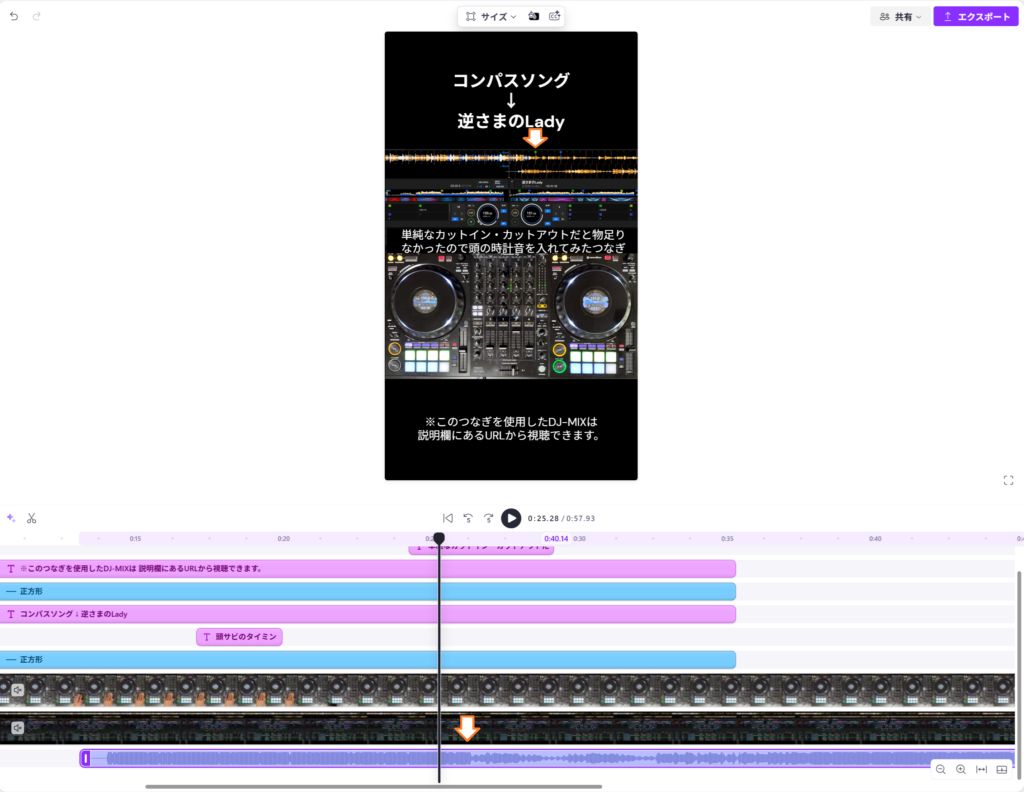Skip back 5 seconds
1024x792 pixels.
pos(467,518)
